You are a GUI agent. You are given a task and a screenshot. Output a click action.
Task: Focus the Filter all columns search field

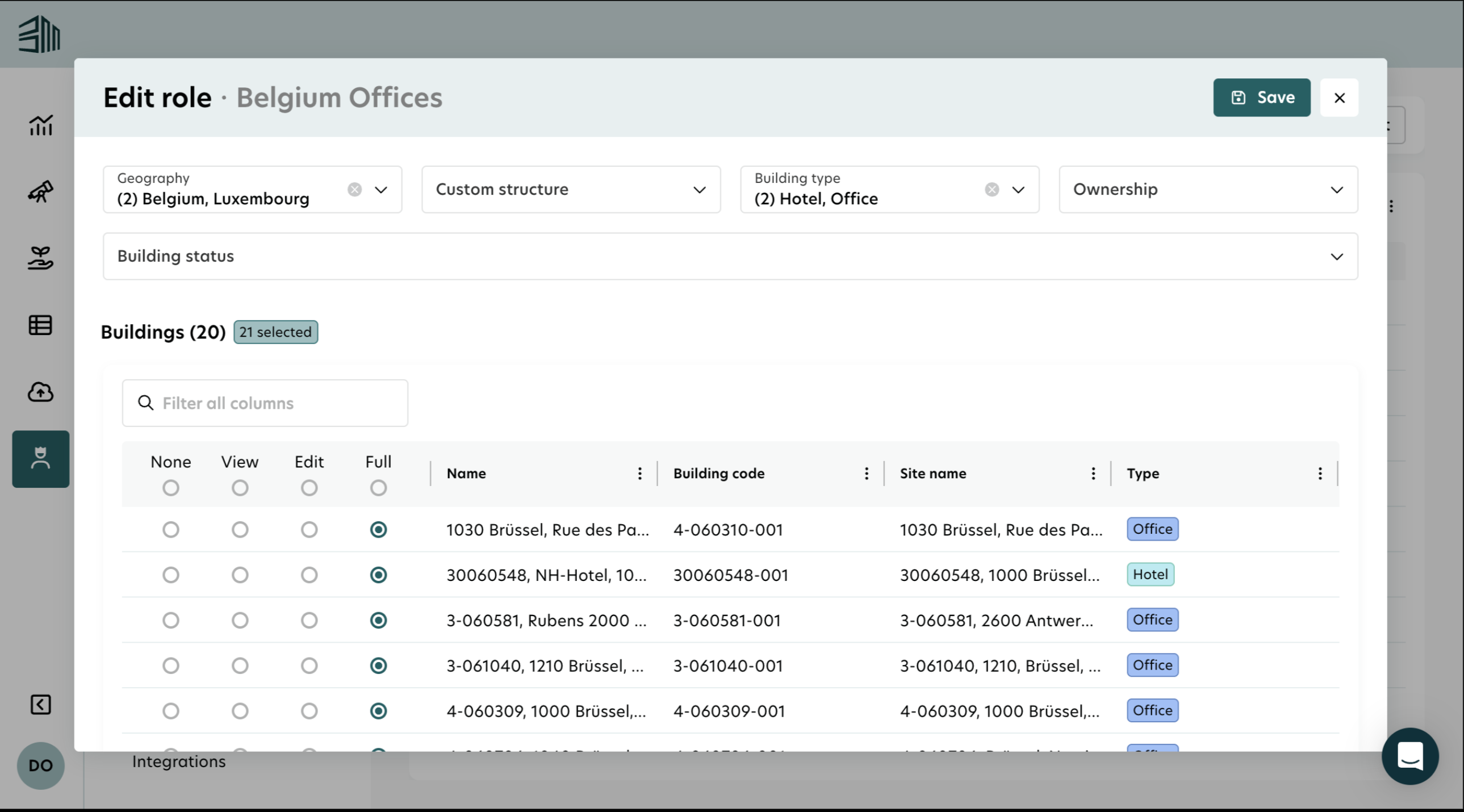(265, 403)
